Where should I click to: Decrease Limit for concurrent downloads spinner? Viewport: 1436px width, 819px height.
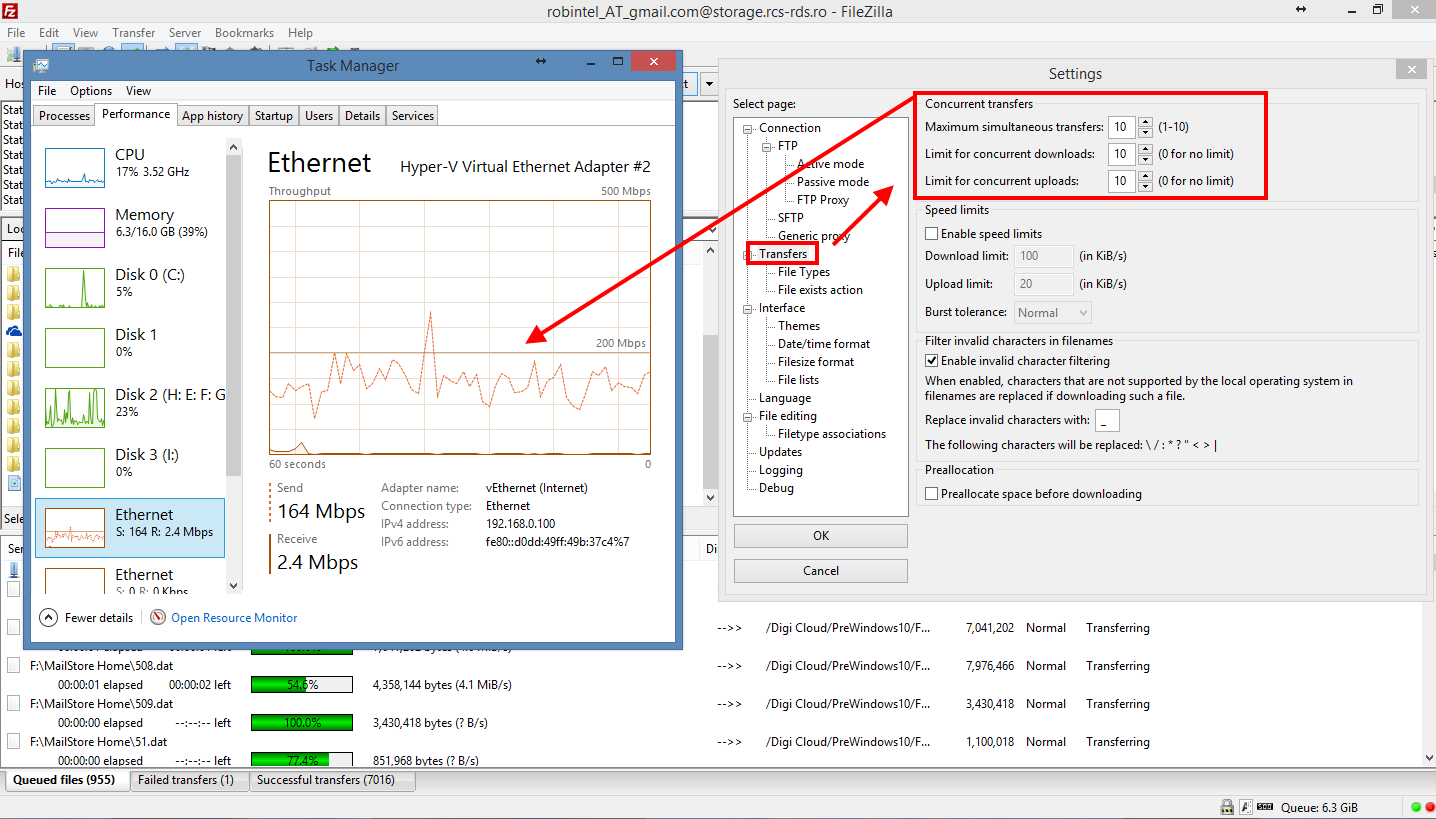pyautogui.click(x=1144, y=160)
